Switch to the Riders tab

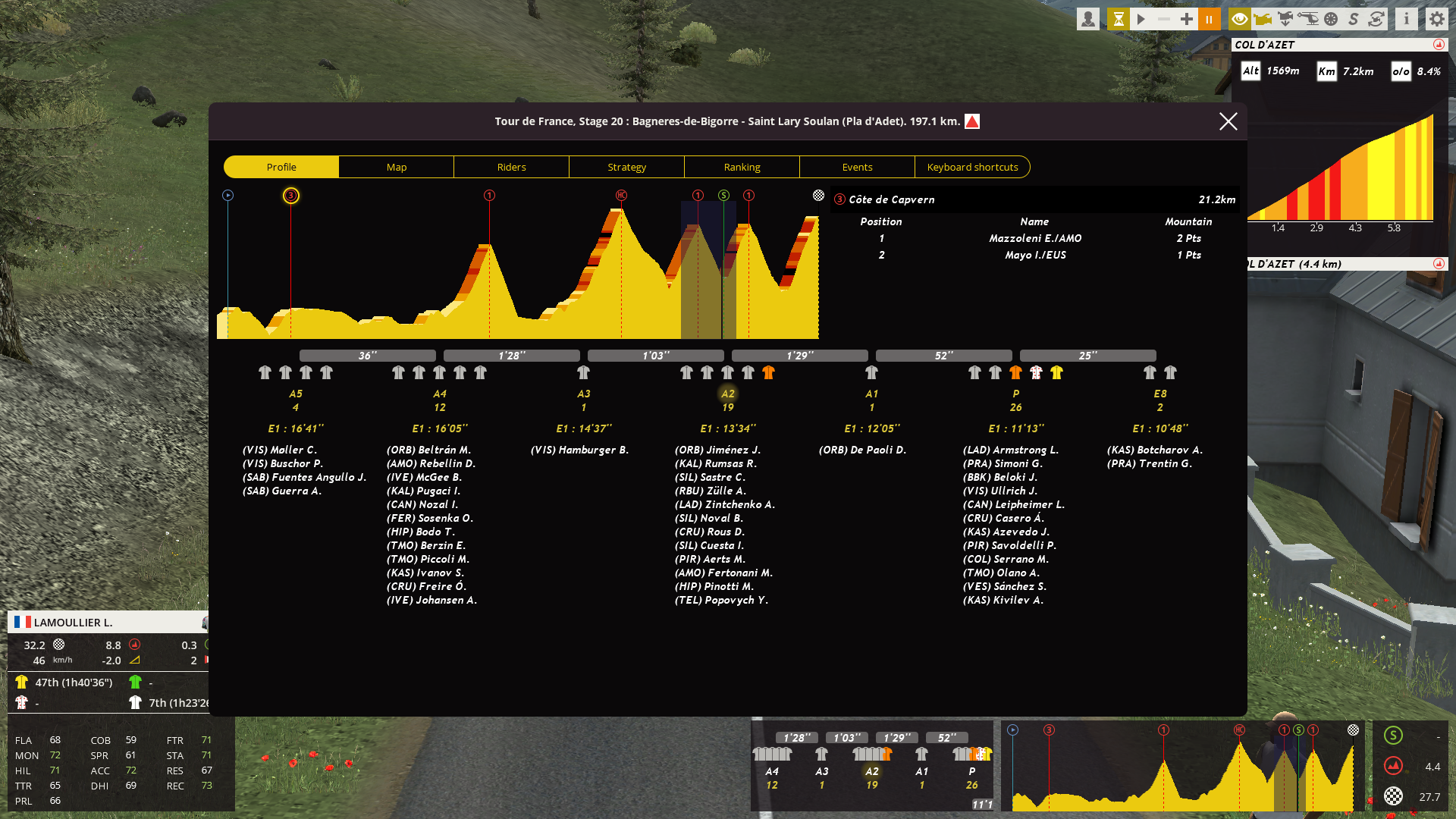click(x=512, y=167)
